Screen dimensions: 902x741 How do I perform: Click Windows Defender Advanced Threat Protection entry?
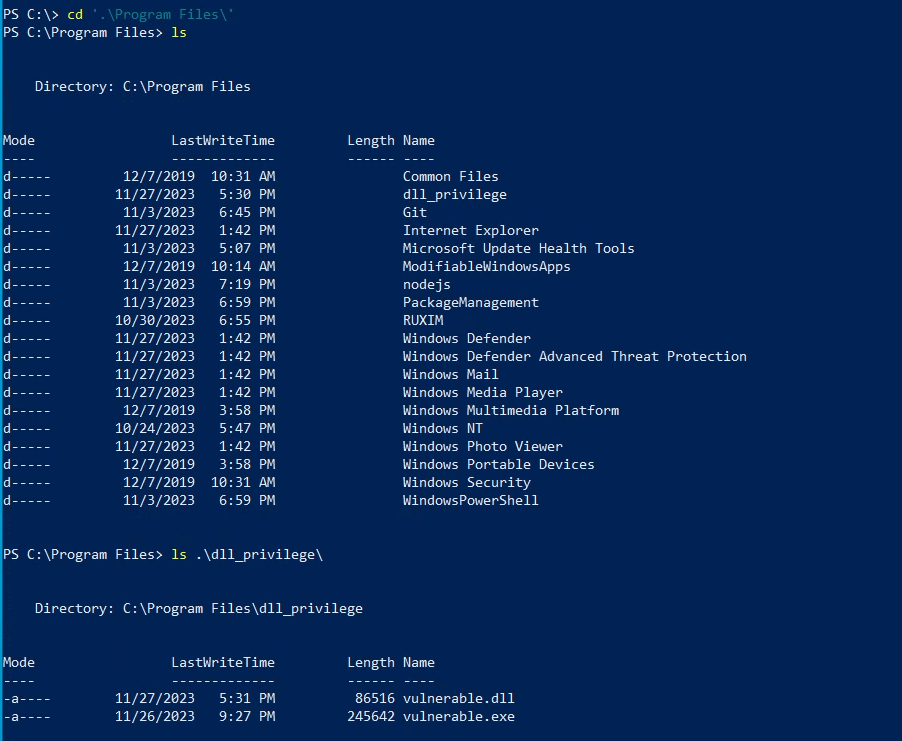[x=574, y=356]
